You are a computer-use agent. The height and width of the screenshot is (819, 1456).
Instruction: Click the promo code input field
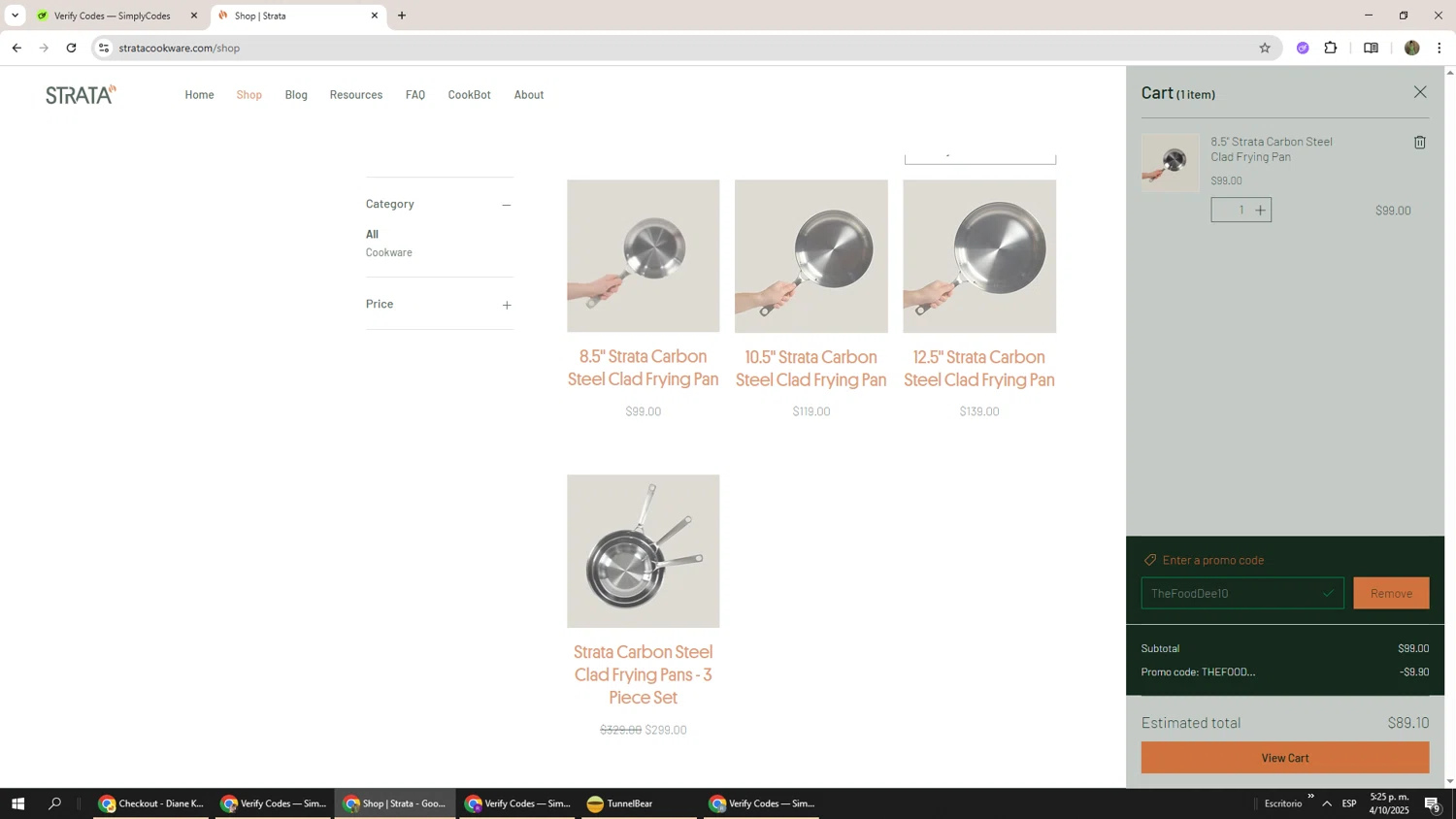(x=1241, y=593)
